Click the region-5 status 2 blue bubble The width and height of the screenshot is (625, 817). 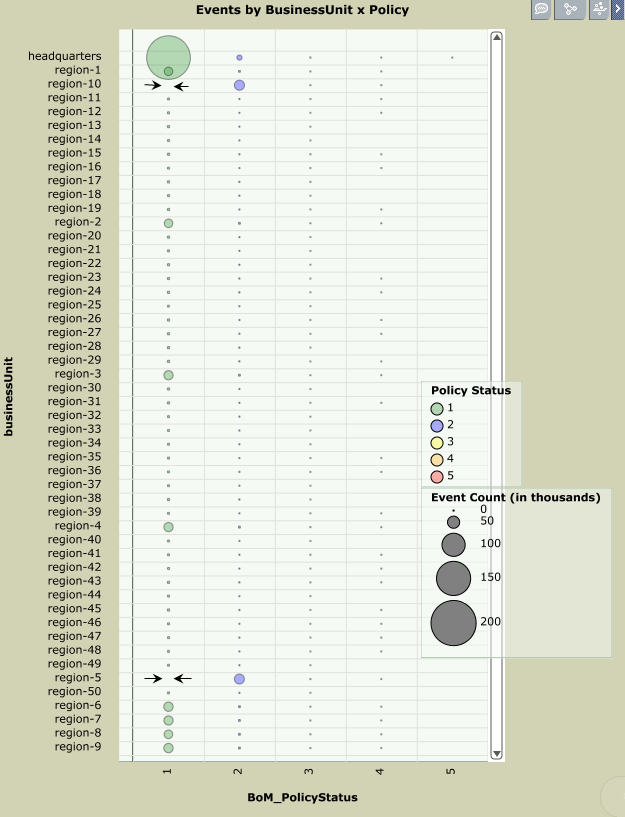[x=239, y=679]
